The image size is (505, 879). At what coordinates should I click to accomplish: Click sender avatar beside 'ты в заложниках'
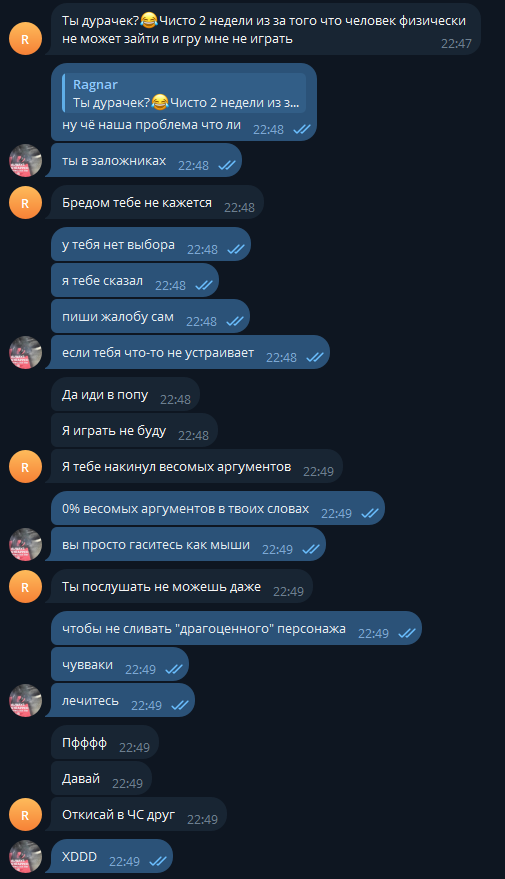coord(25,160)
